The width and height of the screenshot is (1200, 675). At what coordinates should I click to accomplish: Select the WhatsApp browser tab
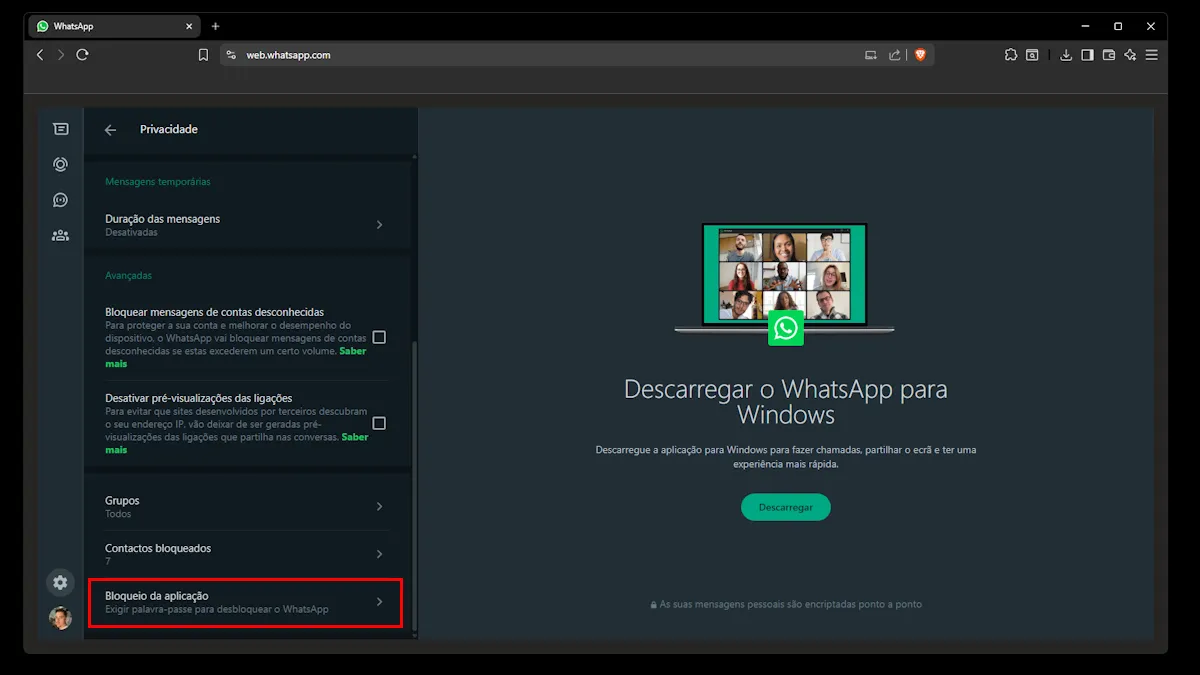pos(110,26)
